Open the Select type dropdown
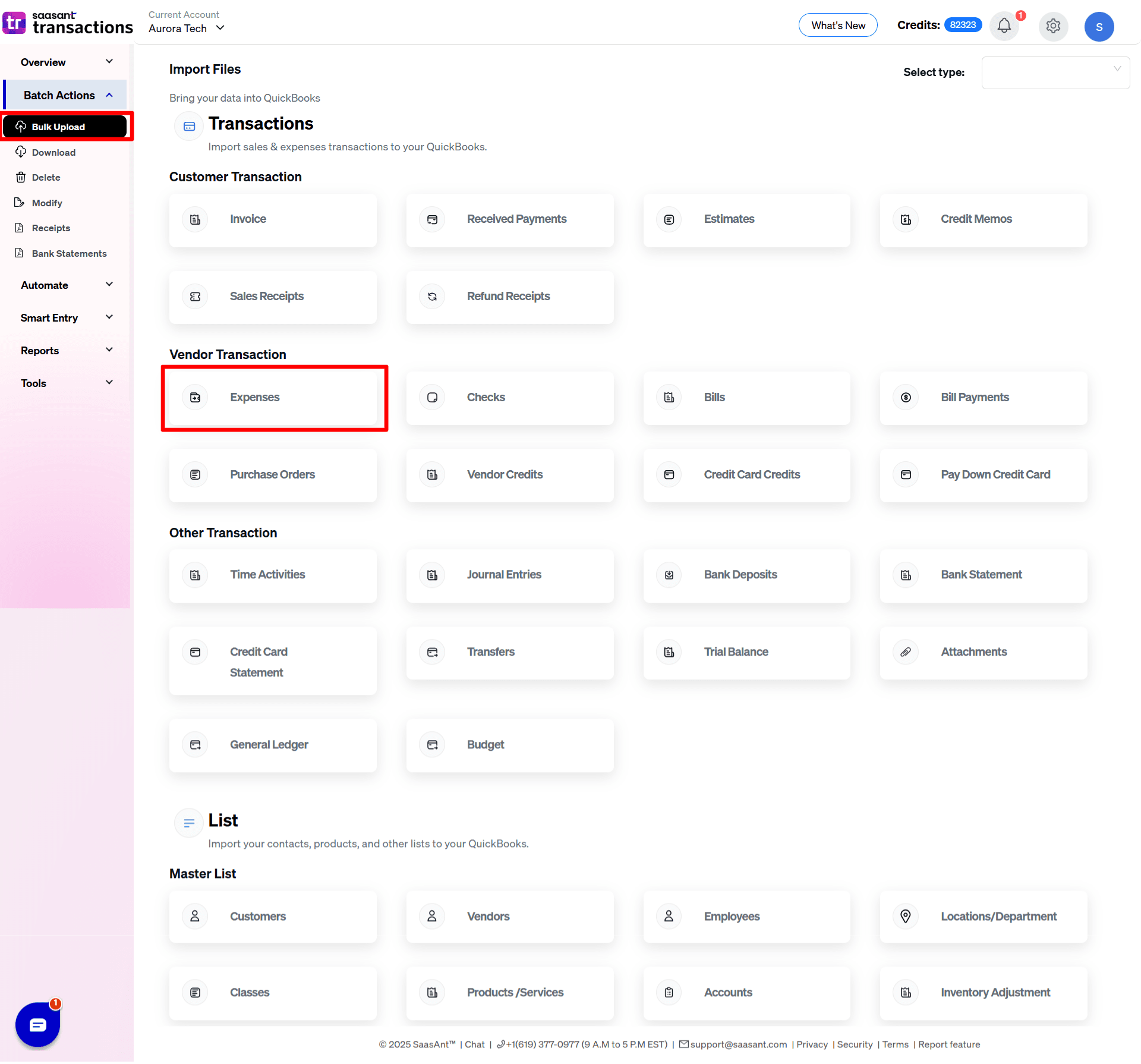 pyautogui.click(x=1055, y=73)
